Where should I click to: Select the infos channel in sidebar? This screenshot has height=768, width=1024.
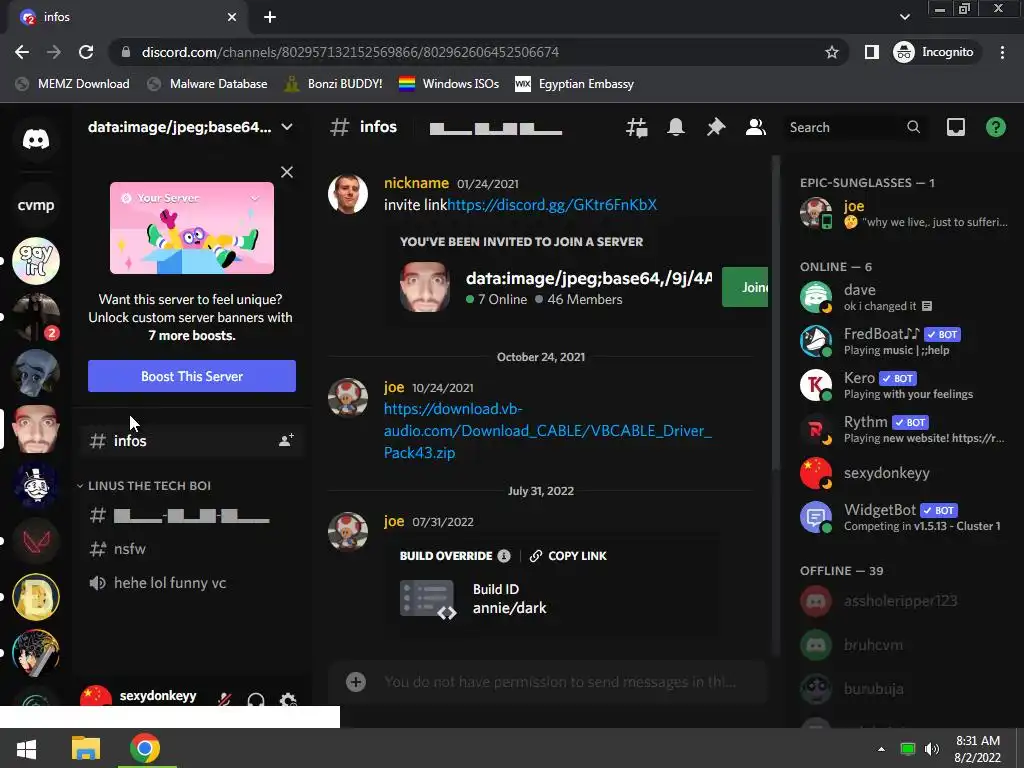point(192,441)
